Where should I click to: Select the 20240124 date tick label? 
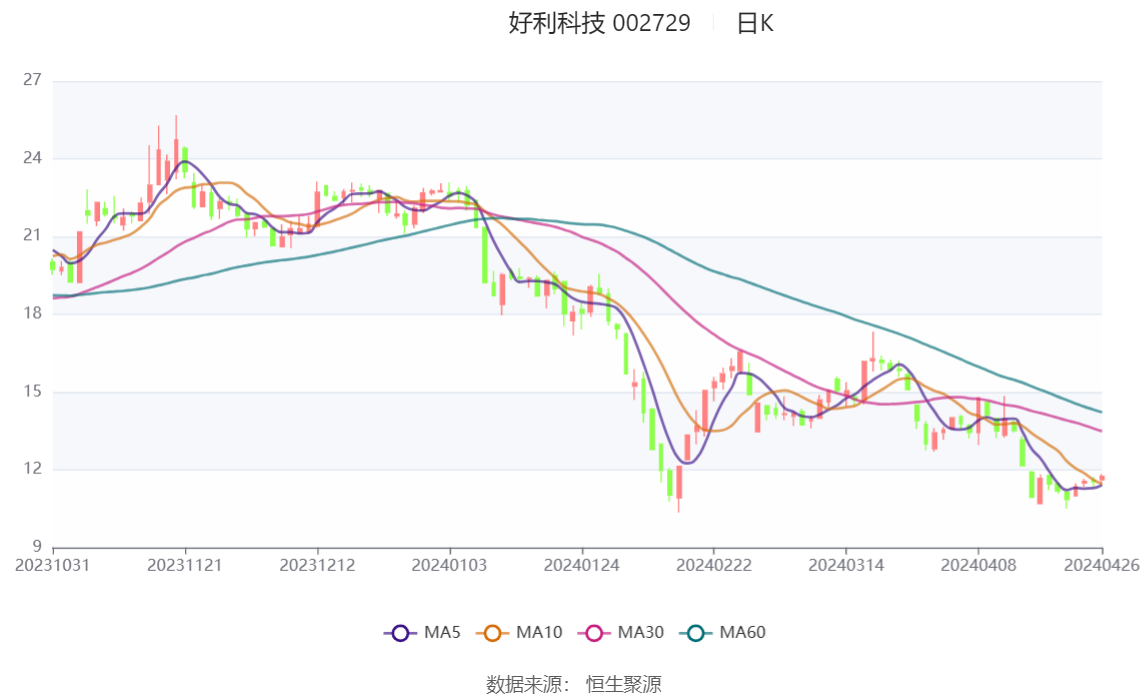[581, 565]
